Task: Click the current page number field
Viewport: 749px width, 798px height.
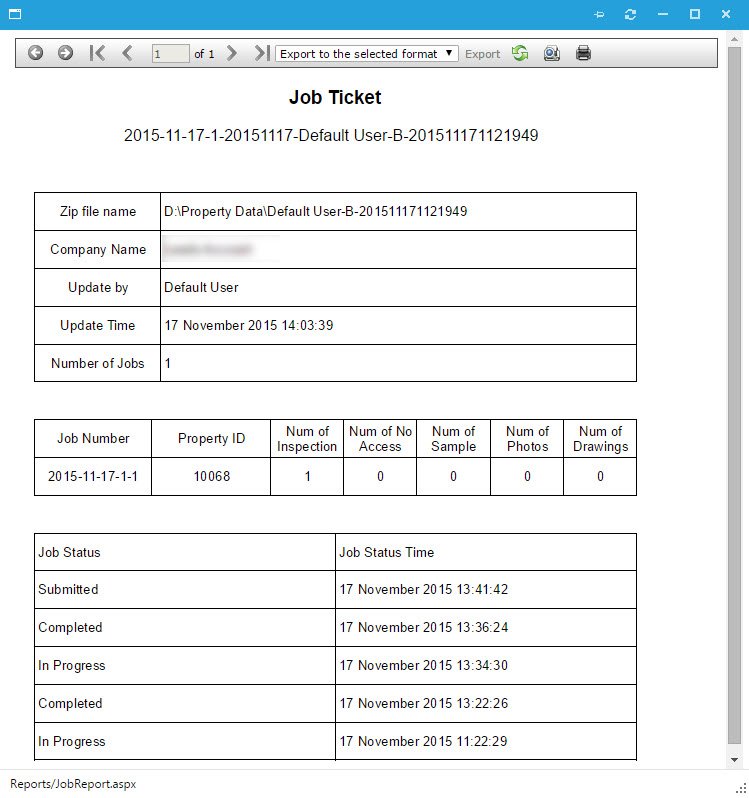Action: click(170, 53)
